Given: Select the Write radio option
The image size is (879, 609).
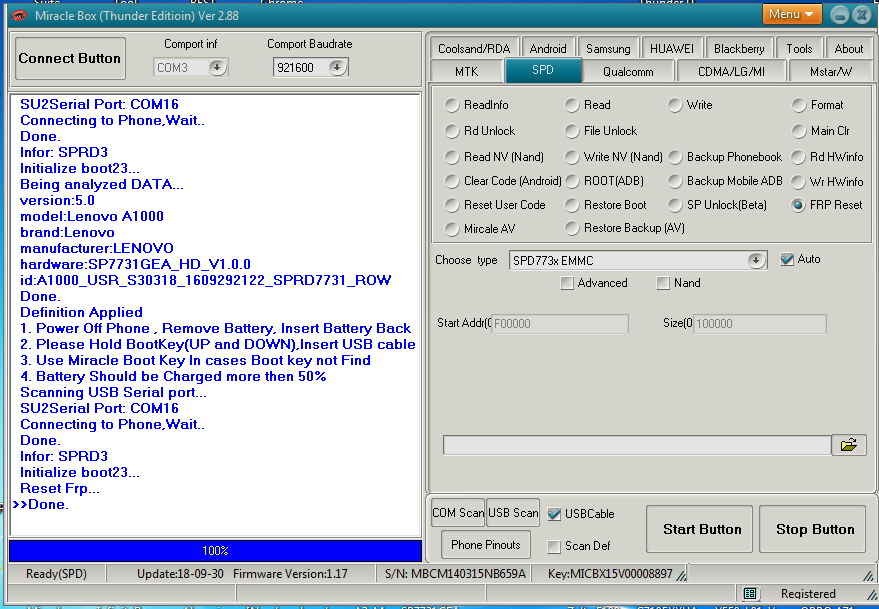Looking at the screenshot, I should coord(675,105).
